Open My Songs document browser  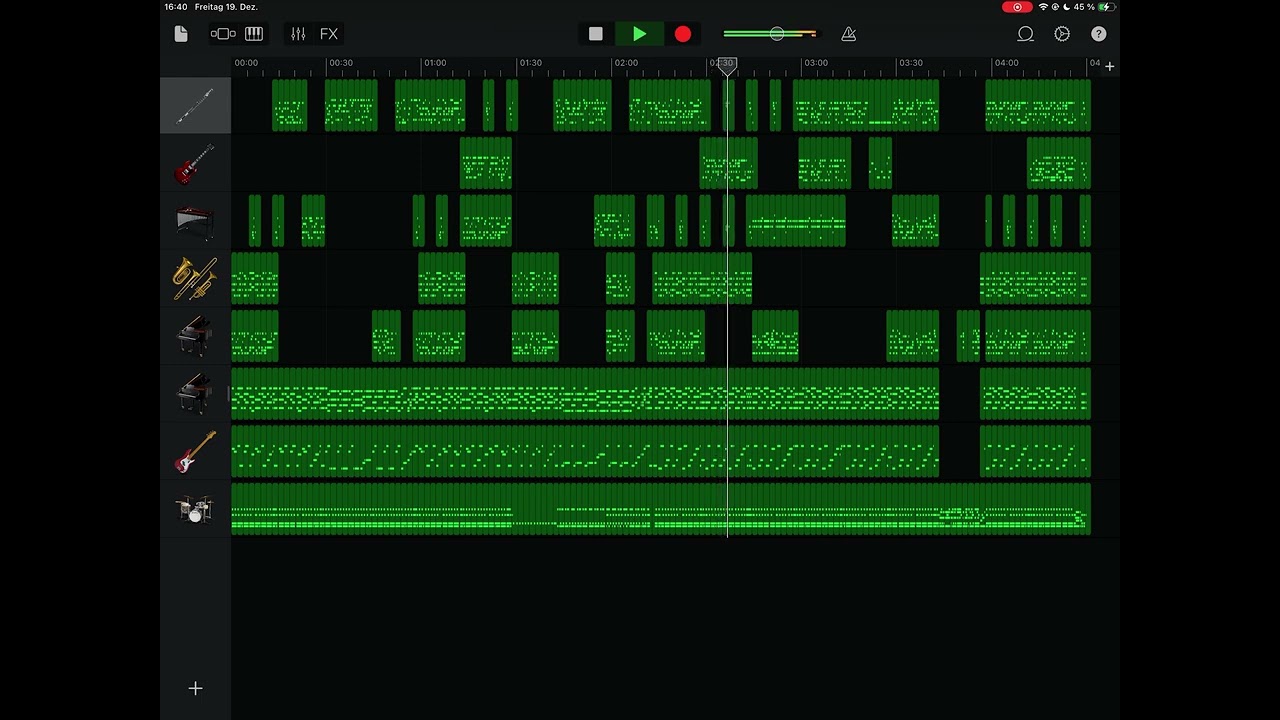point(181,34)
